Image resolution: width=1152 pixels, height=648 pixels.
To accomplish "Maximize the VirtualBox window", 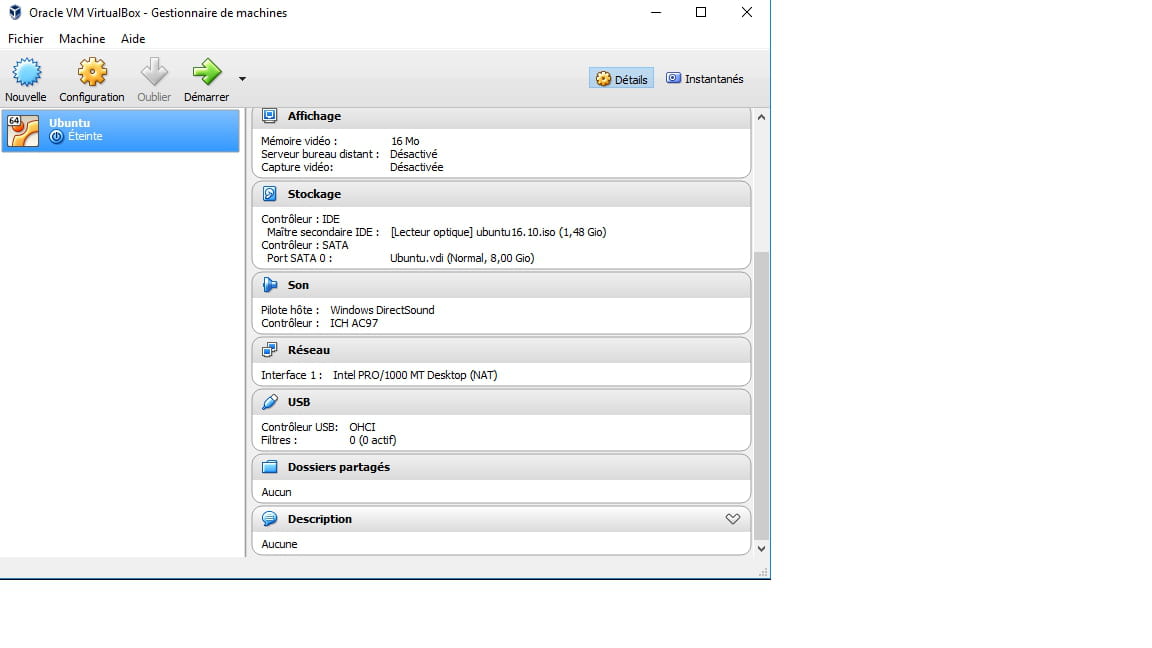I will click(701, 12).
